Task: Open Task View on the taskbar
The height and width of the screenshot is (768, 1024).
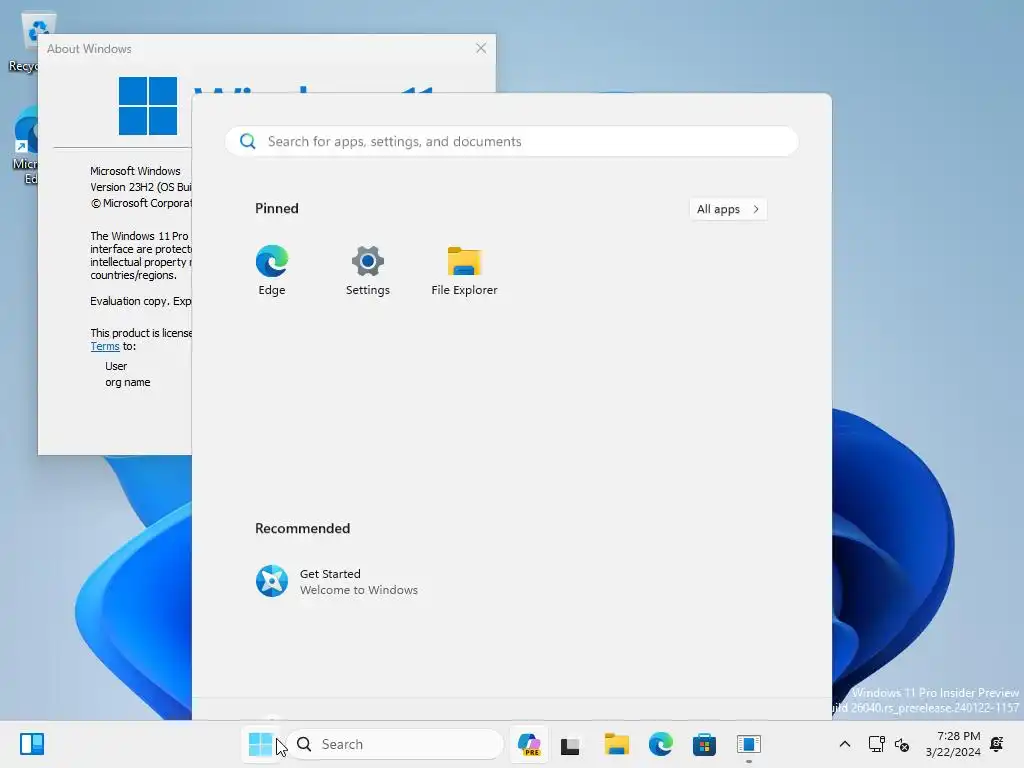Action: pos(570,744)
